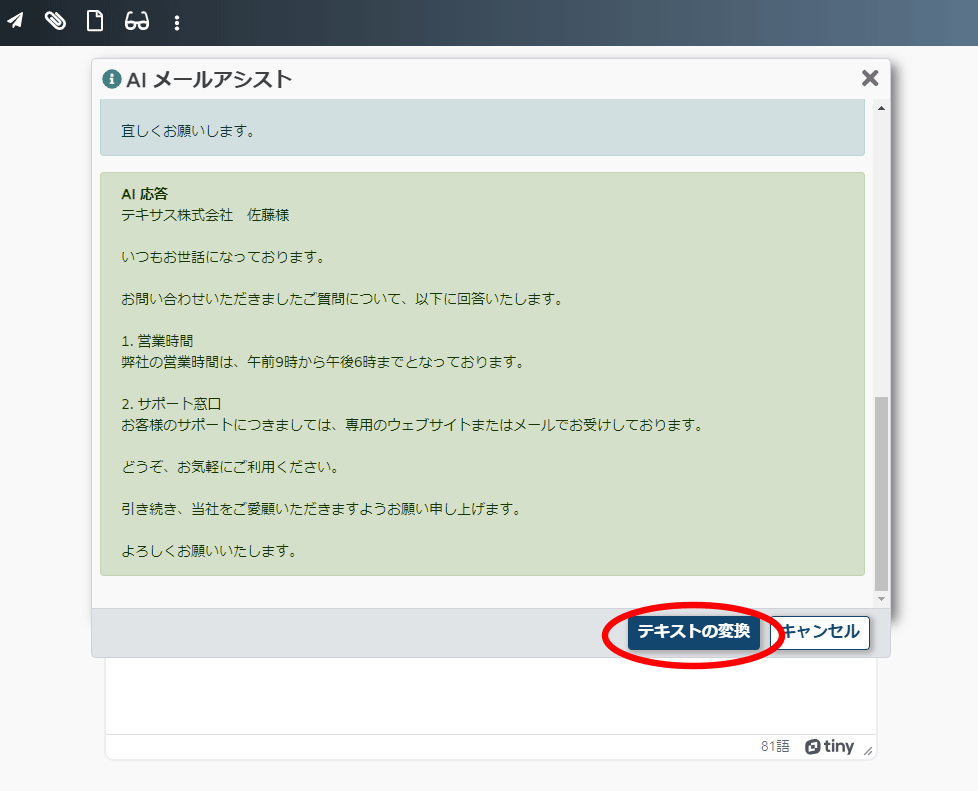Click the scrollbar down arrow in dialog
Image resolution: width=978 pixels, height=791 pixels.
[881, 599]
